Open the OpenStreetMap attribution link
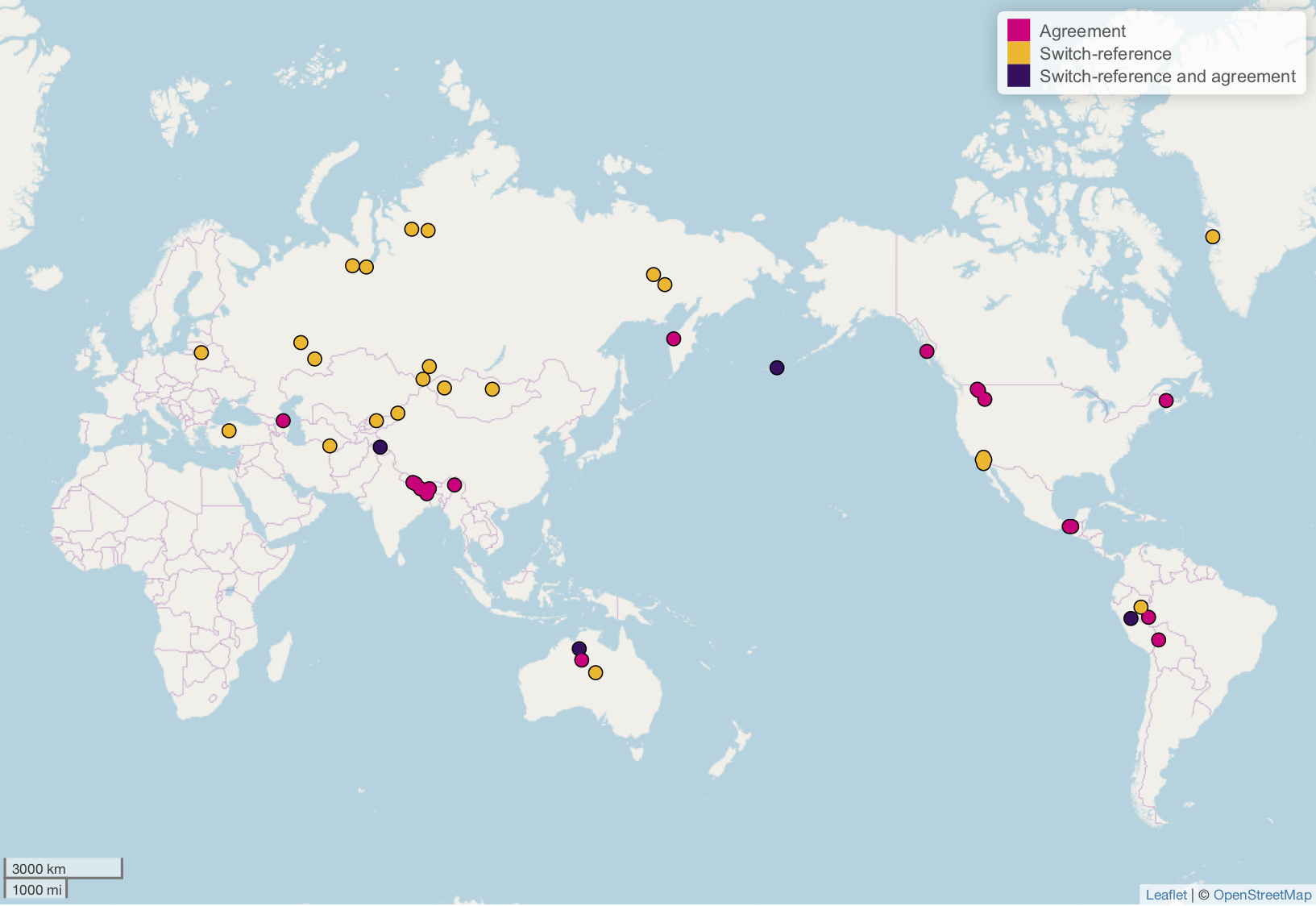Screen dimensions: 1316x906 point(1262,895)
